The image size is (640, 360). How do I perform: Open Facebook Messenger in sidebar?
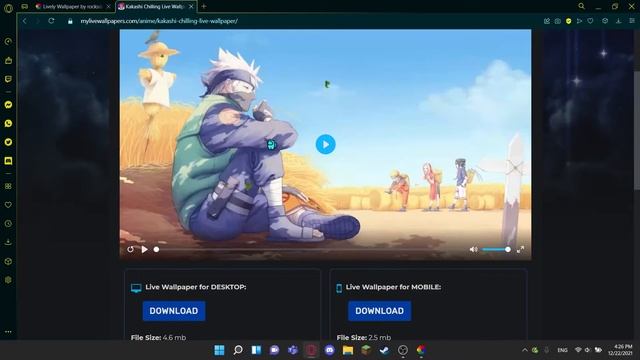click(8, 105)
